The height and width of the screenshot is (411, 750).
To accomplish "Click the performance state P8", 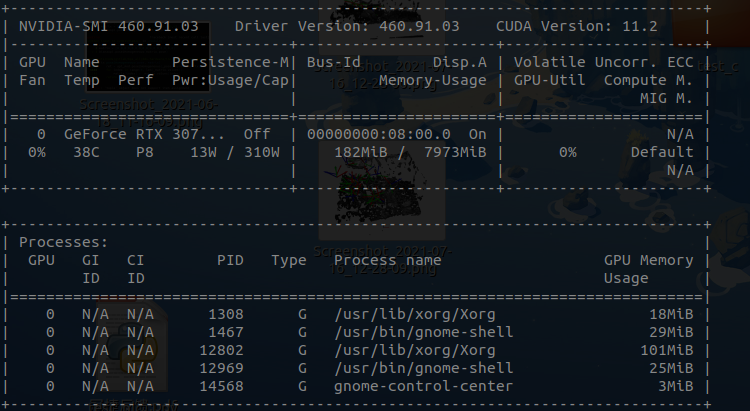I will coord(144,153).
